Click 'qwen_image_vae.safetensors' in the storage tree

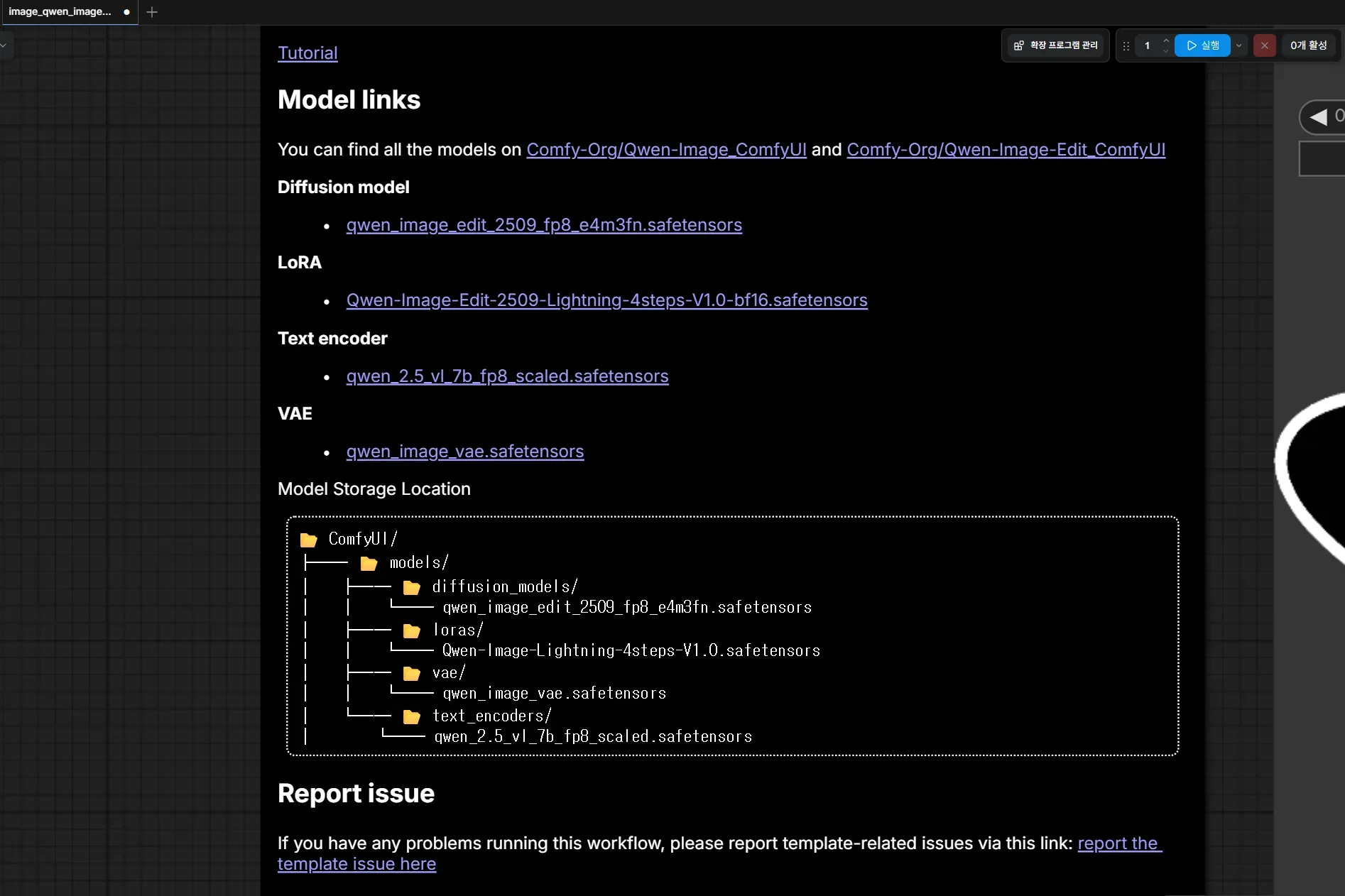(x=555, y=693)
